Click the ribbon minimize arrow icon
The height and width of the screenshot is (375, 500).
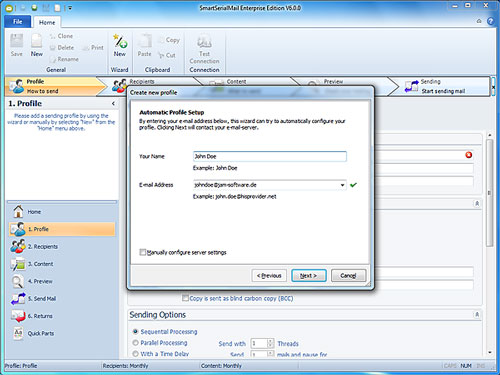click(479, 21)
